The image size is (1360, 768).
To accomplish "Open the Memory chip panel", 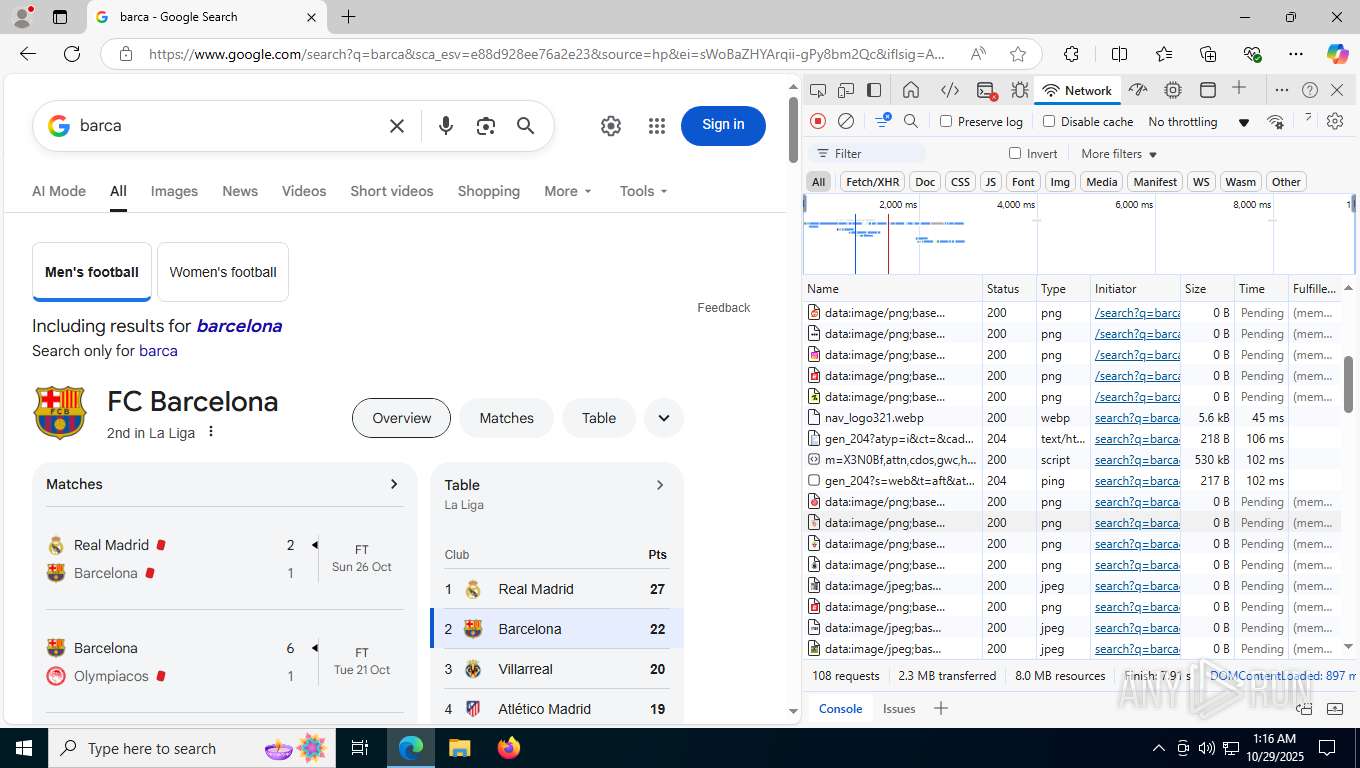I will 1173,90.
